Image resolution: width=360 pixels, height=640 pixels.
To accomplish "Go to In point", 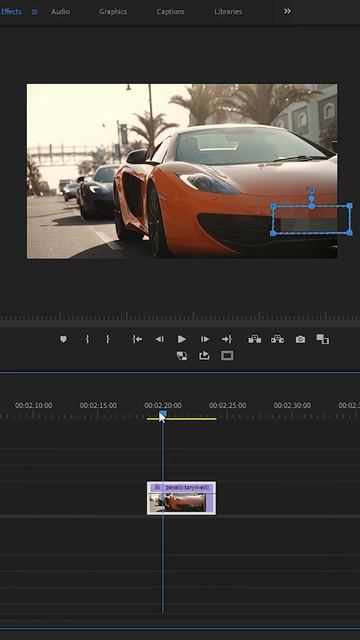I will point(137,339).
